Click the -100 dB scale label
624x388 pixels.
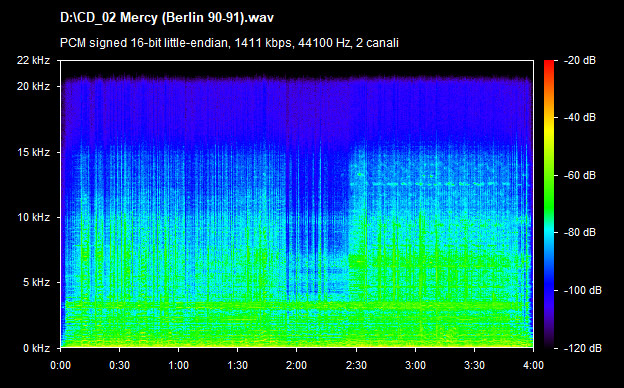tap(583, 291)
